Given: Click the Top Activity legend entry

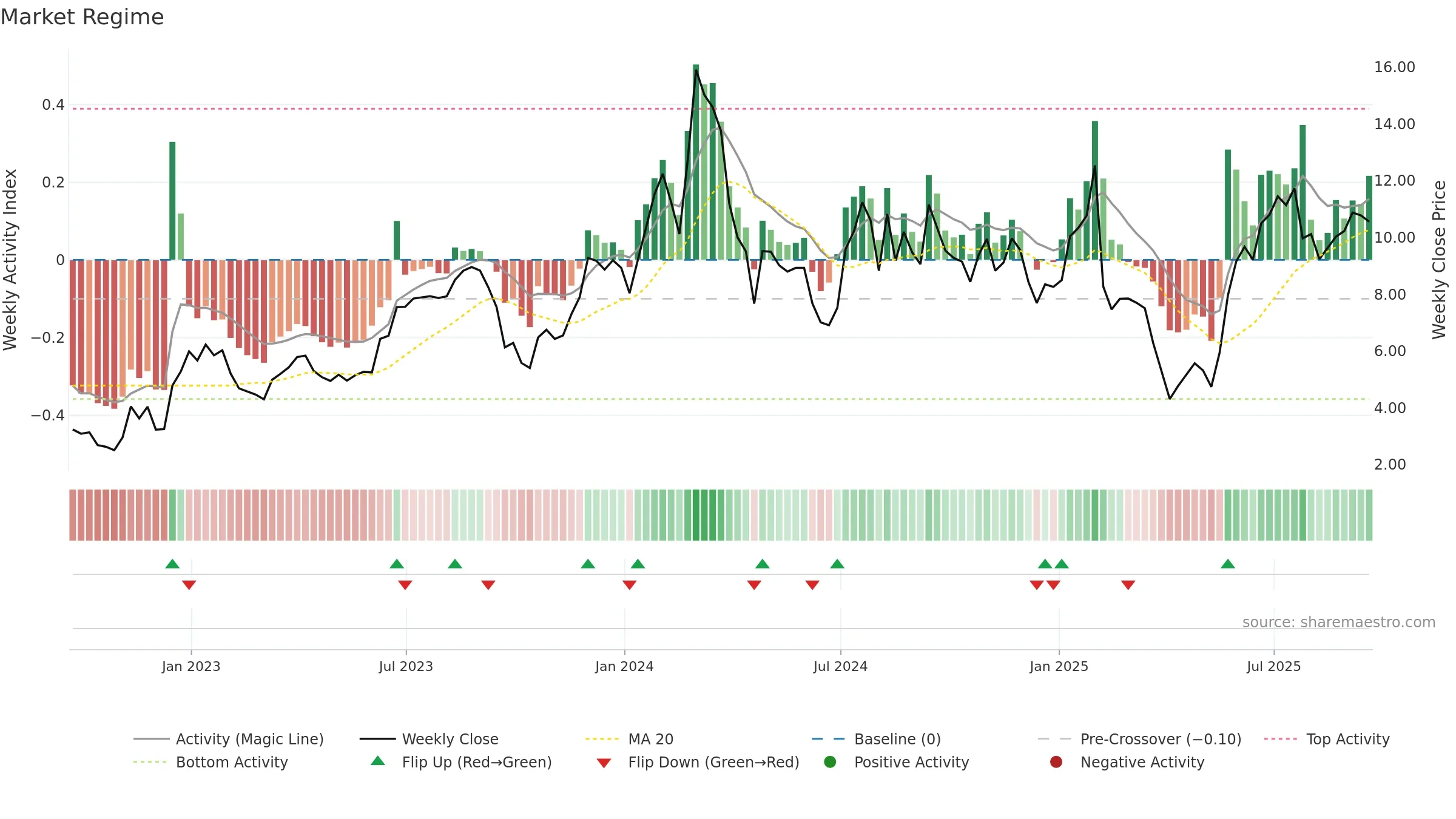Looking at the screenshot, I should 1327,739.
